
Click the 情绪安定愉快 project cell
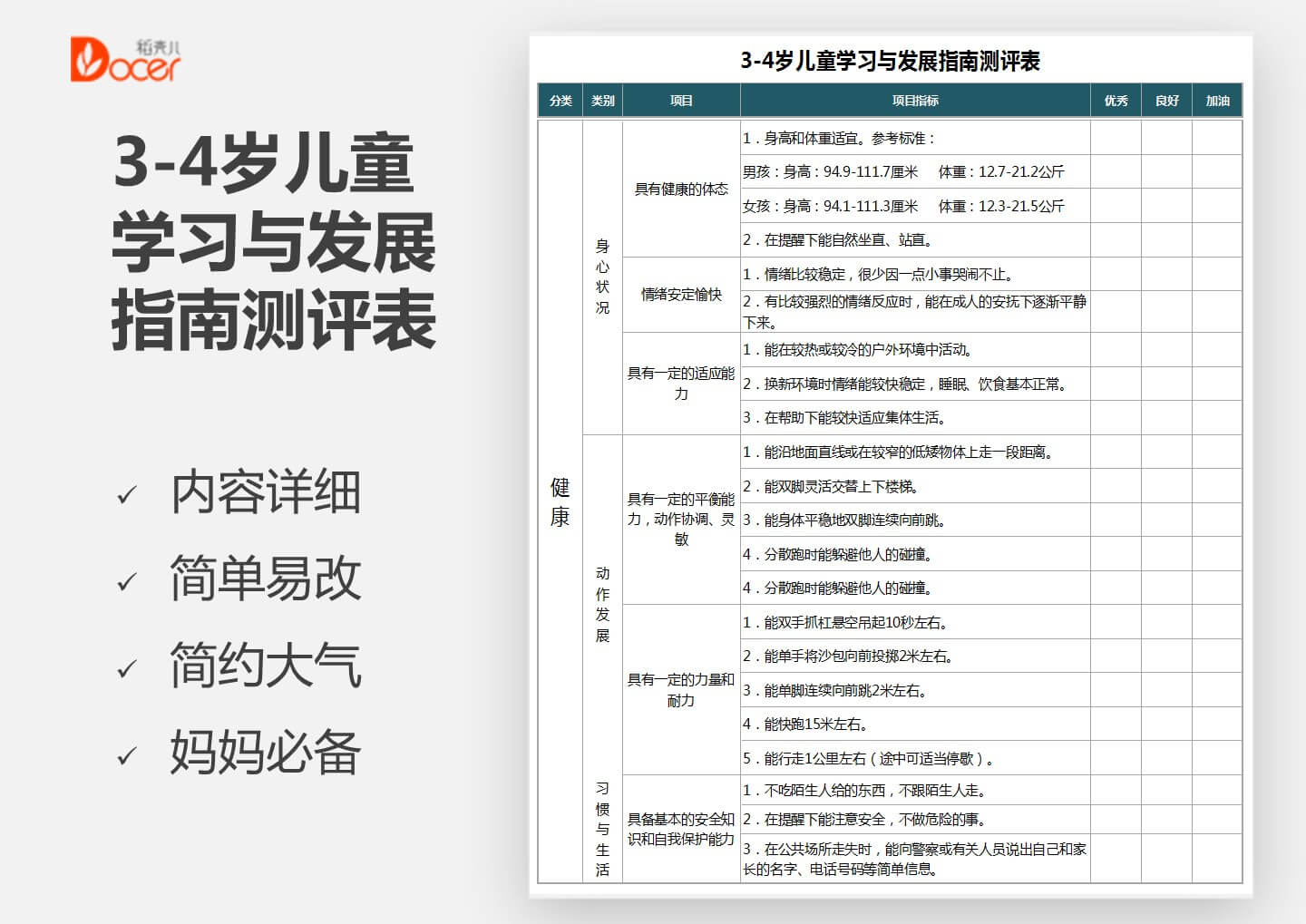pyautogui.click(x=681, y=295)
